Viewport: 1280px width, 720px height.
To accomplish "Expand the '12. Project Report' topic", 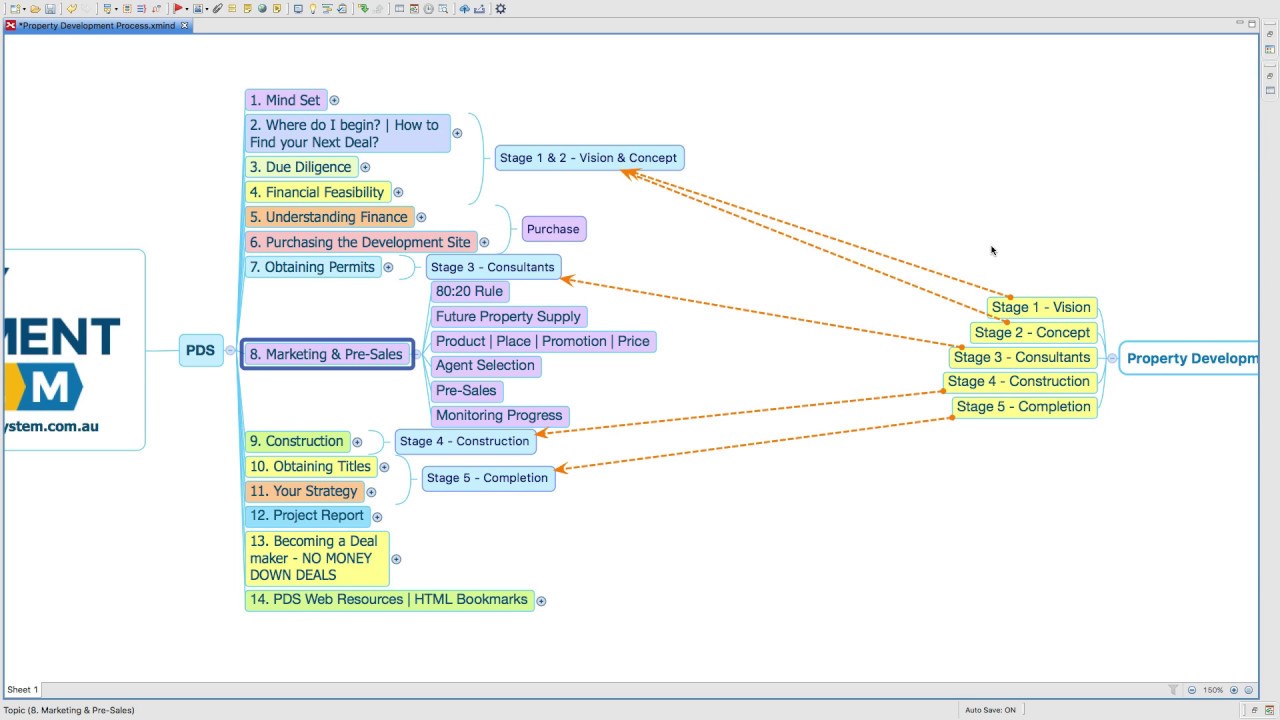I will coord(377,516).
